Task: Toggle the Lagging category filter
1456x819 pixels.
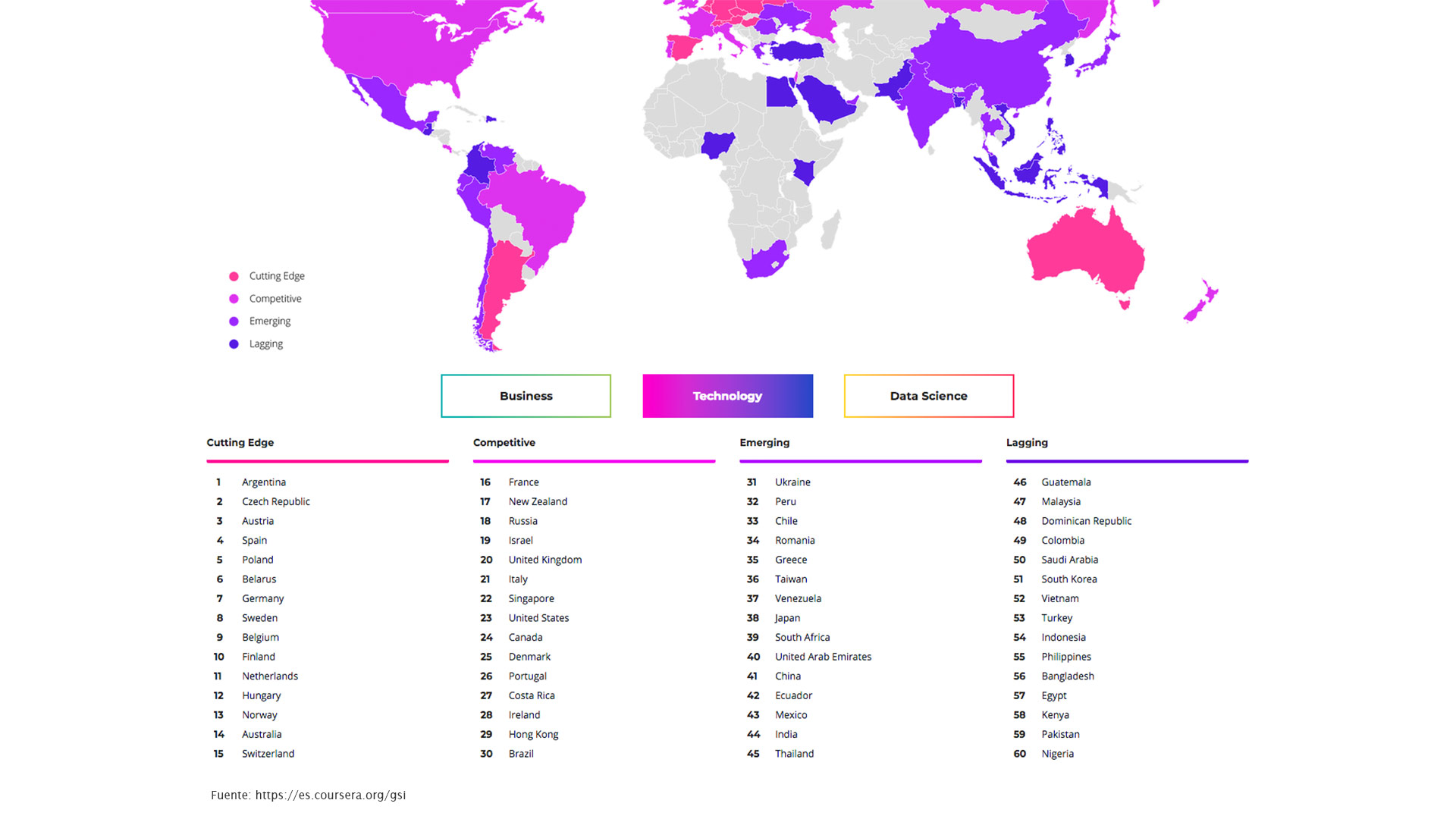Action: pos(1027,443)
